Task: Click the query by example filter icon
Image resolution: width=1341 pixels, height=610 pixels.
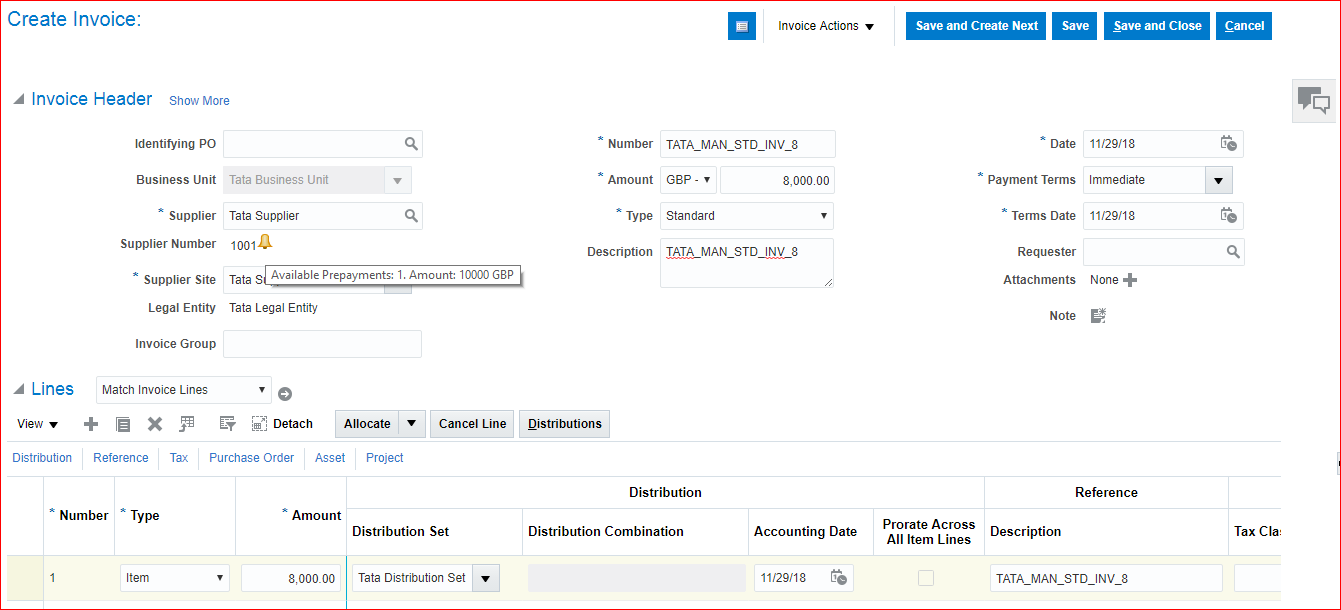Action: [227, 424]
